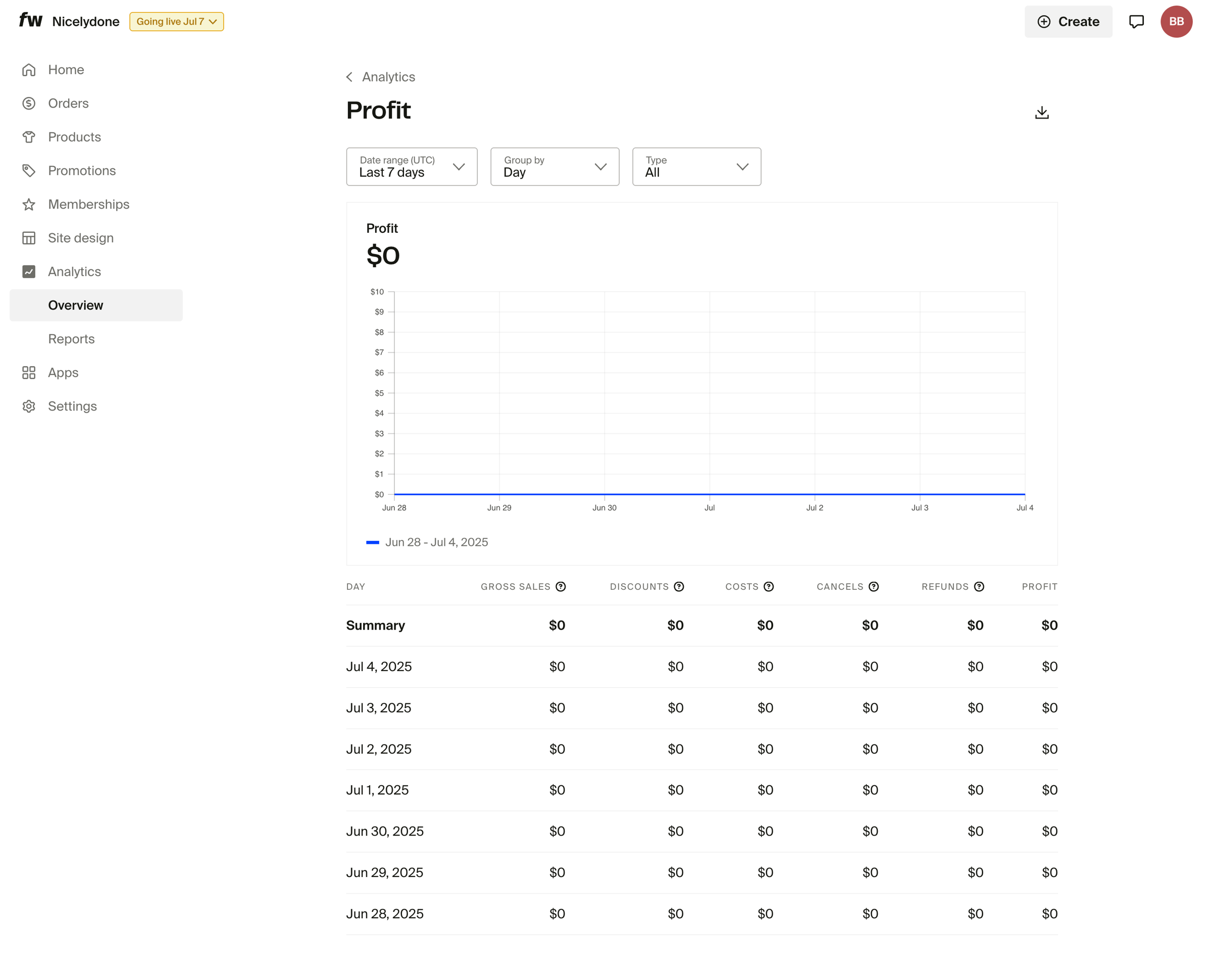Toggle the Jun 28 - Jul 4, 2025 legend
Image resolution: width=1212 pixels, height=980 pixels.
[x=427, y=542]
